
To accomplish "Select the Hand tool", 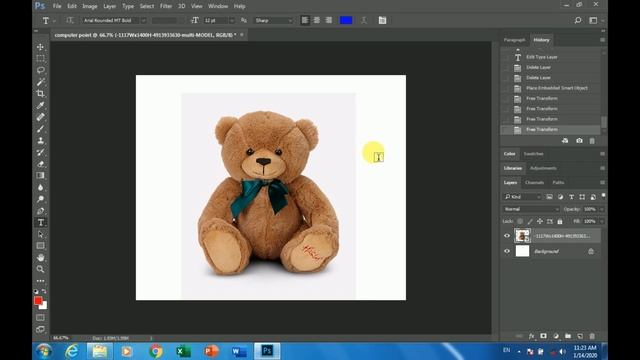I will [x=40, y=258].
